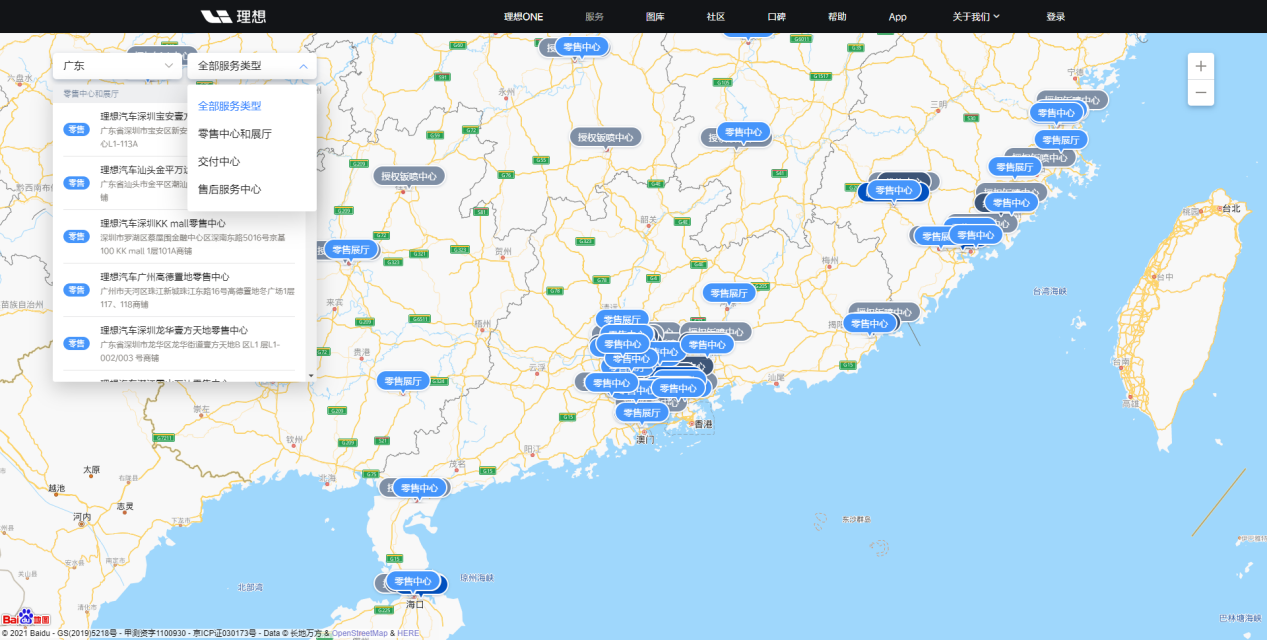Select the 授权钣喷中心 marker near 桂林
Image resolution: width=1267 pixels, height=640 pixels.
606,138
